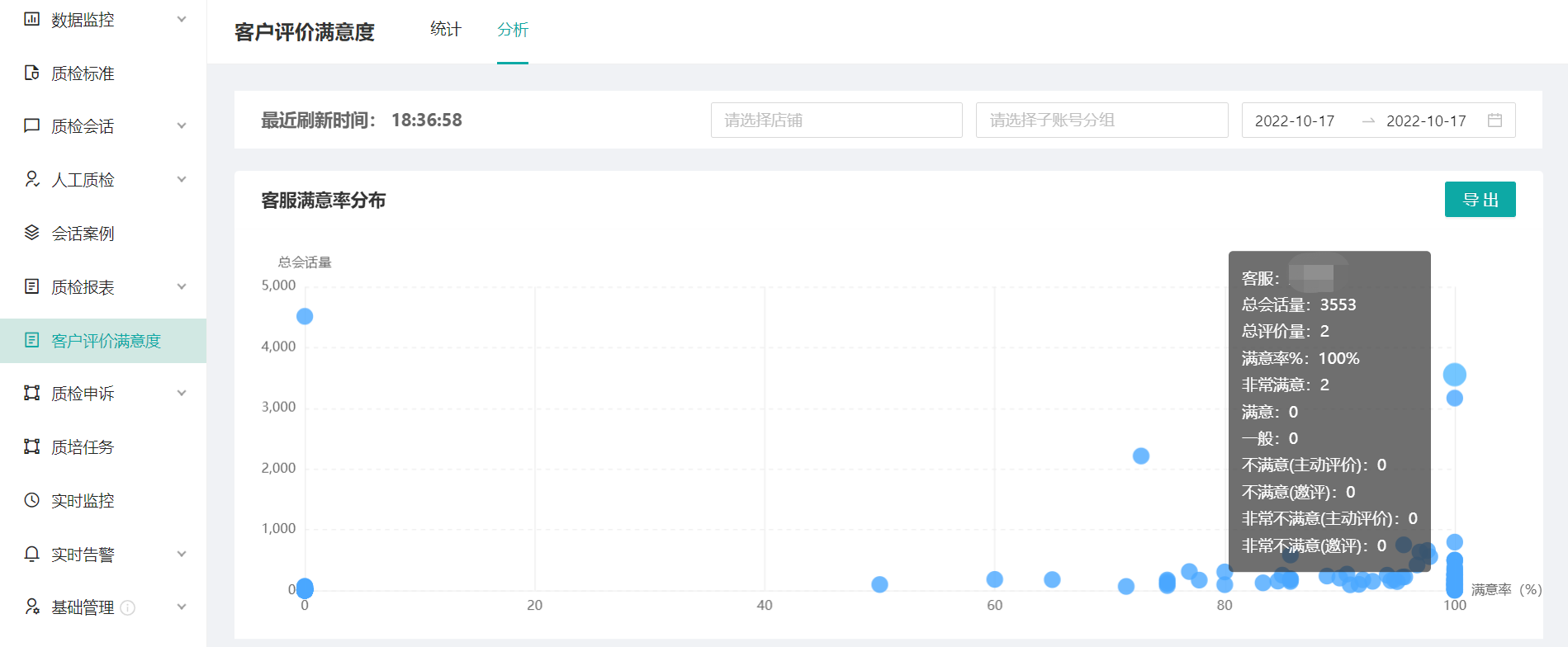Click the start date 2022-10-17 field
1568x647 pixels.
click(x=1295, y=121)
